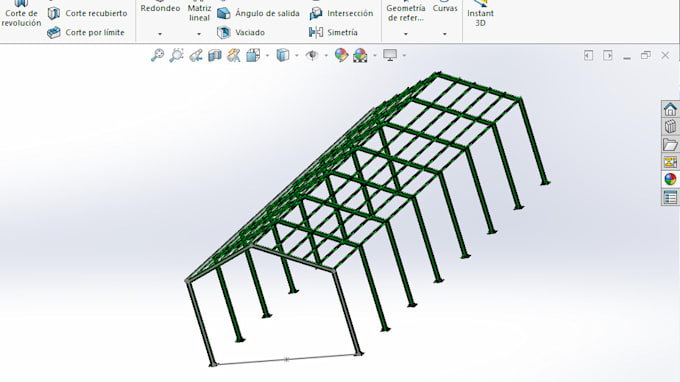Close the document window

(x=665, y=56)
